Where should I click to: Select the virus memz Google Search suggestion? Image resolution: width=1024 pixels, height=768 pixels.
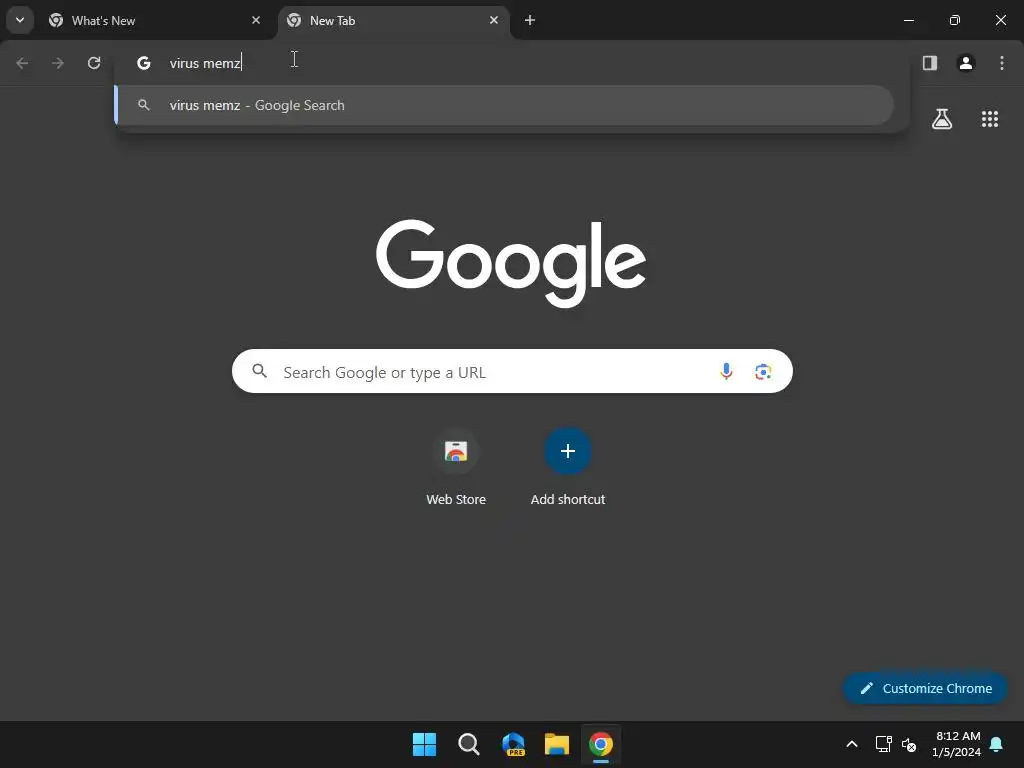(504, 105)
